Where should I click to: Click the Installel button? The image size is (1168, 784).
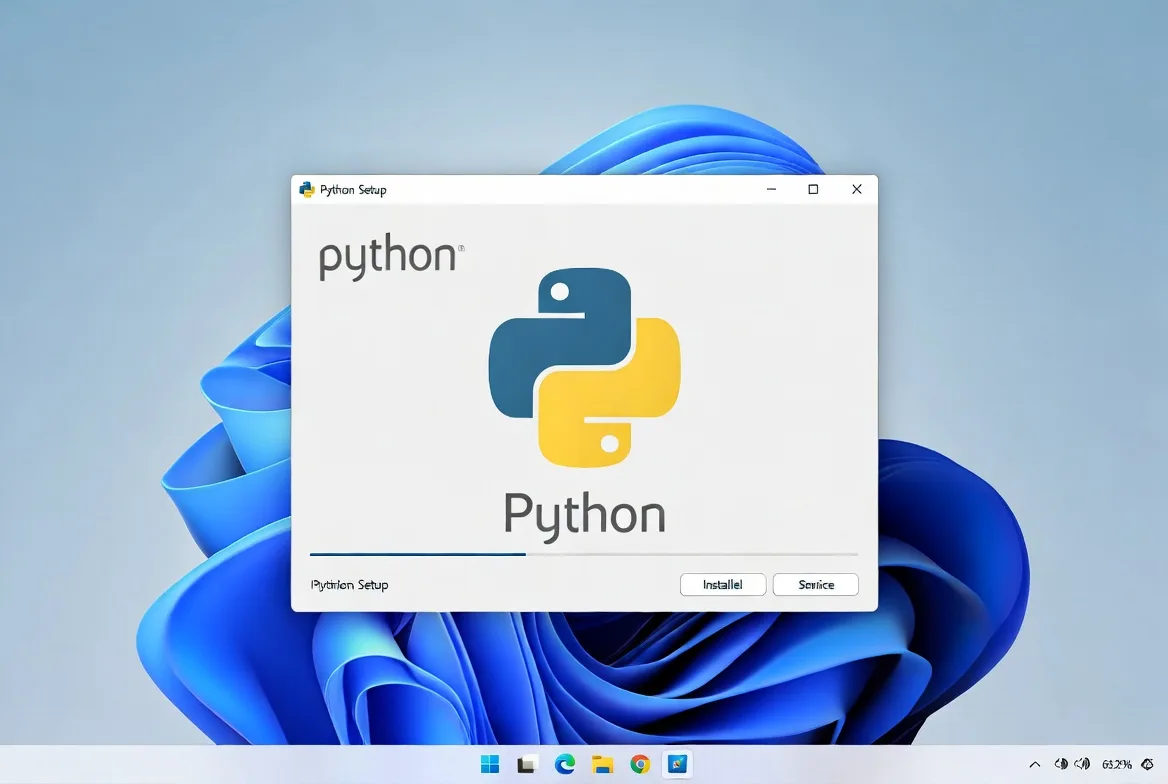[x=723, y=584]
